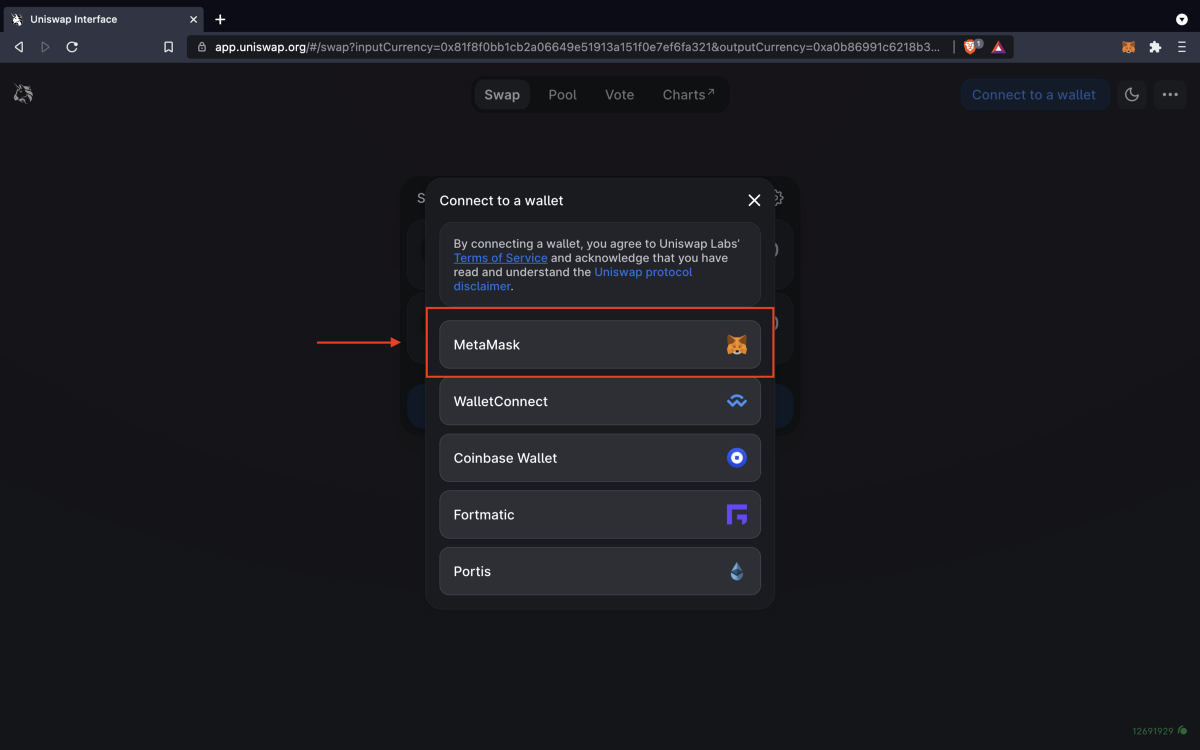Open the browser extensions puzzle icon

[1155, 47]
